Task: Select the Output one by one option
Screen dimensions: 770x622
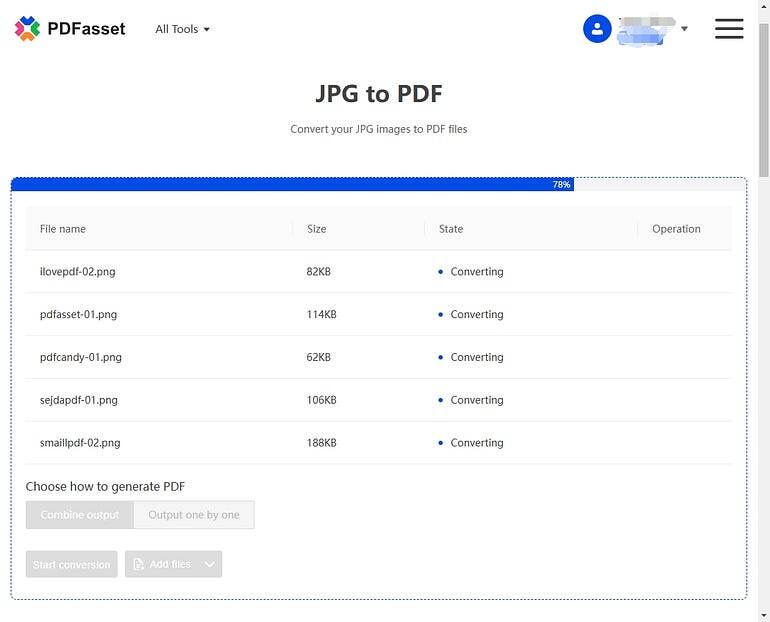Action: [194, 514]
